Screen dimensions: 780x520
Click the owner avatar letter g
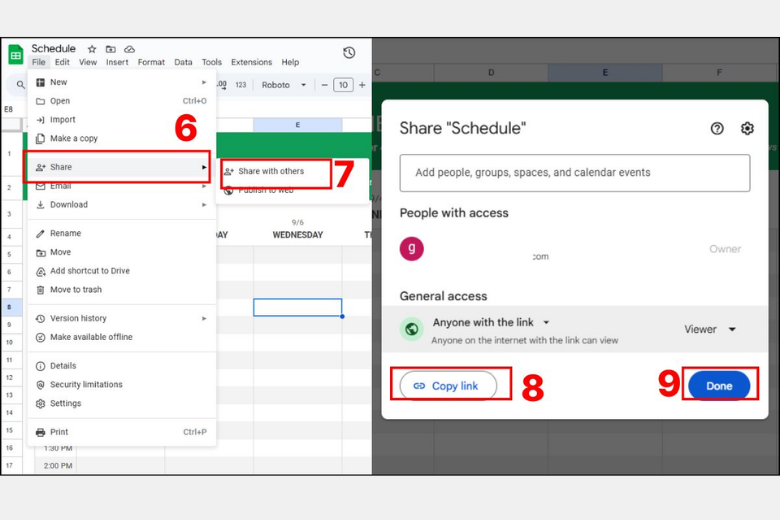coord(411,248)
